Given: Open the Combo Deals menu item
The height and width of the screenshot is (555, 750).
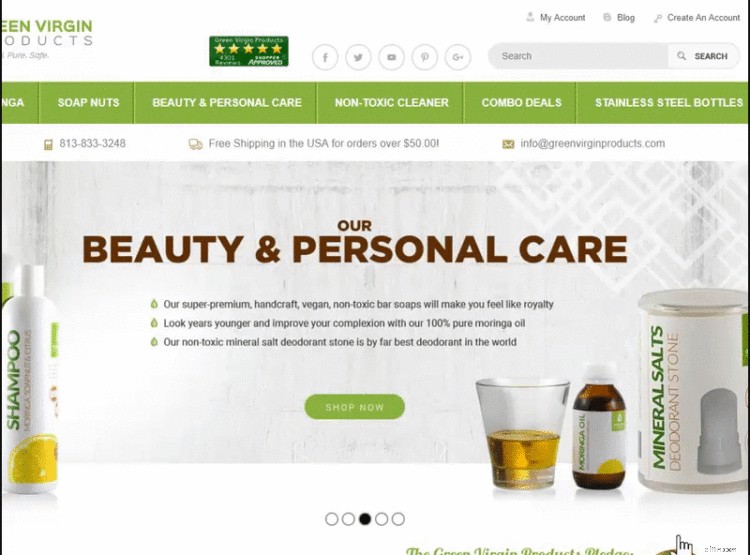Looking at the screenshot, I should pyautogui.click(x=521, y=103).
